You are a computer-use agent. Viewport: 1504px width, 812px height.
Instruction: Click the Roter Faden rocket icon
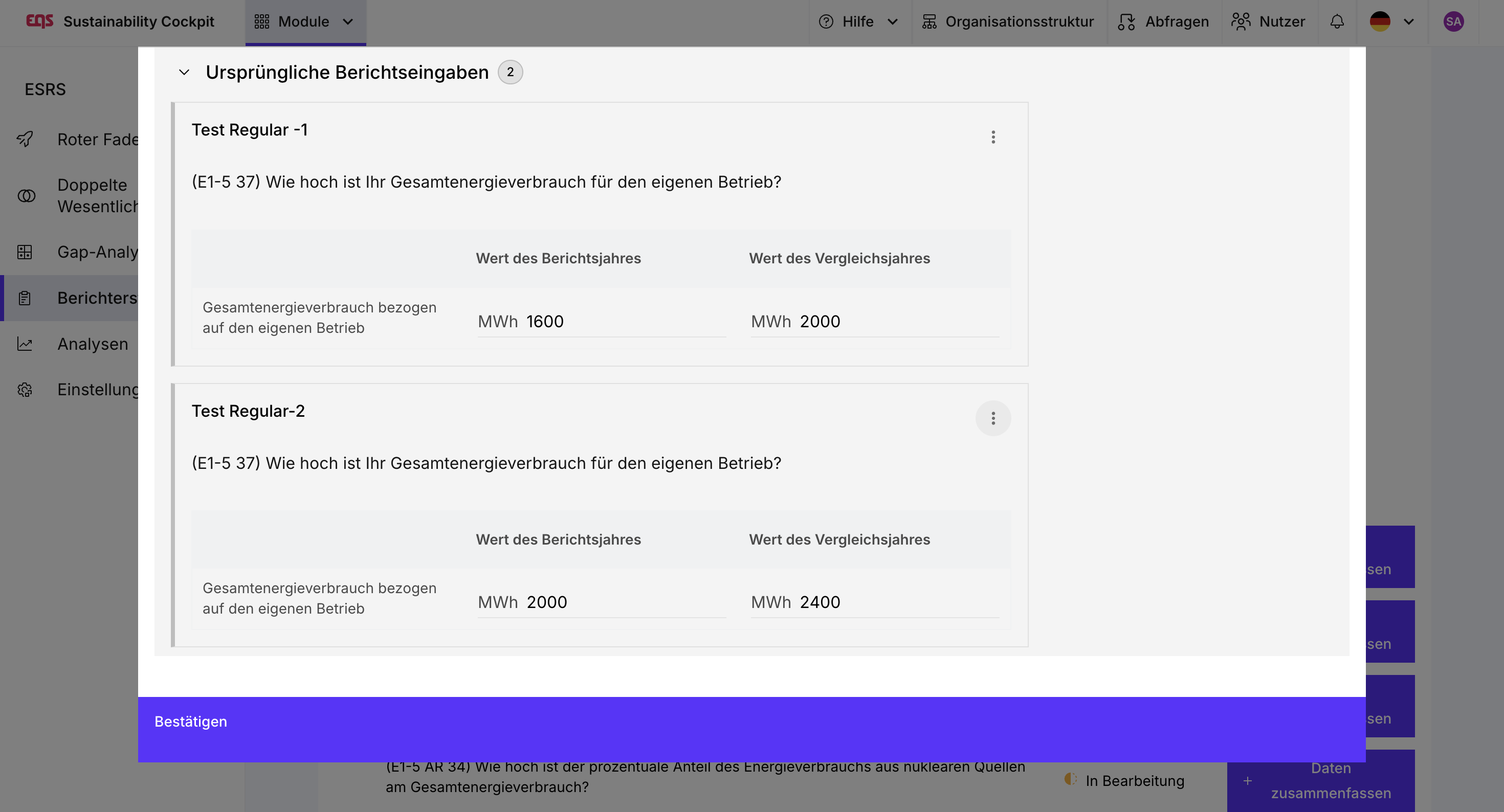25,139
